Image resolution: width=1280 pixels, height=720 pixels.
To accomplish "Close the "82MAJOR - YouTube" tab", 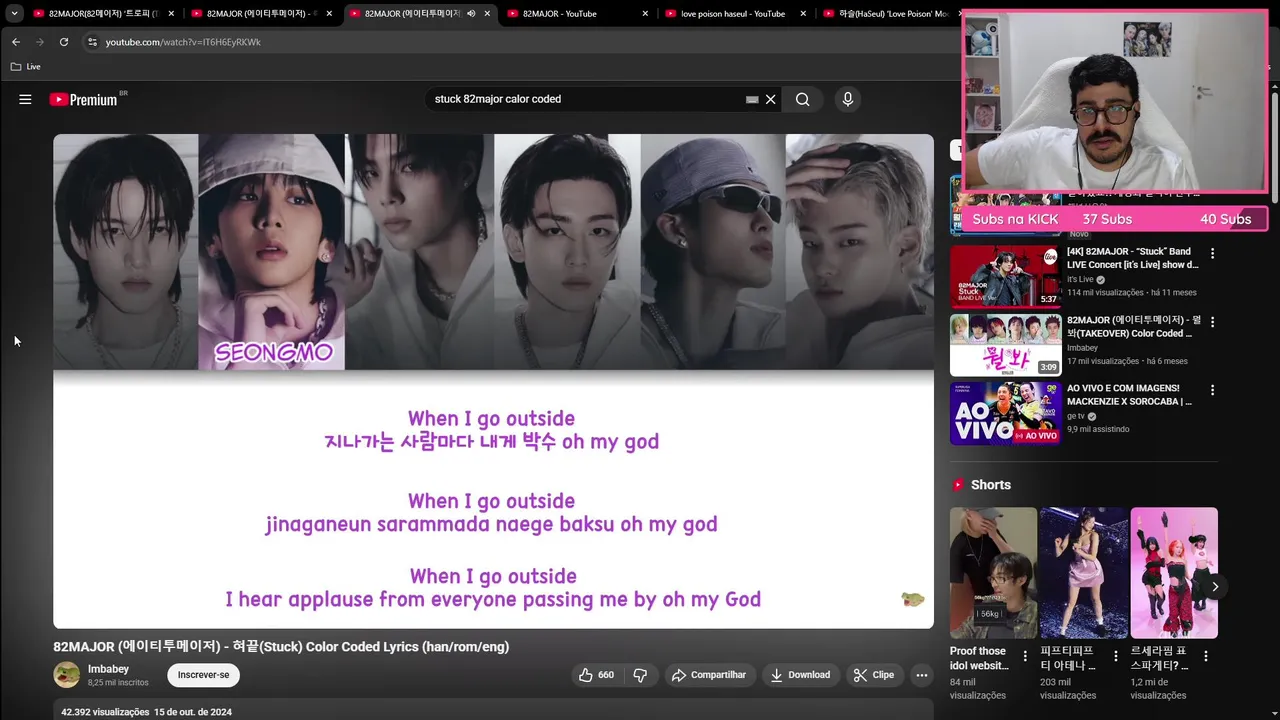I will [x=645, y=14].
